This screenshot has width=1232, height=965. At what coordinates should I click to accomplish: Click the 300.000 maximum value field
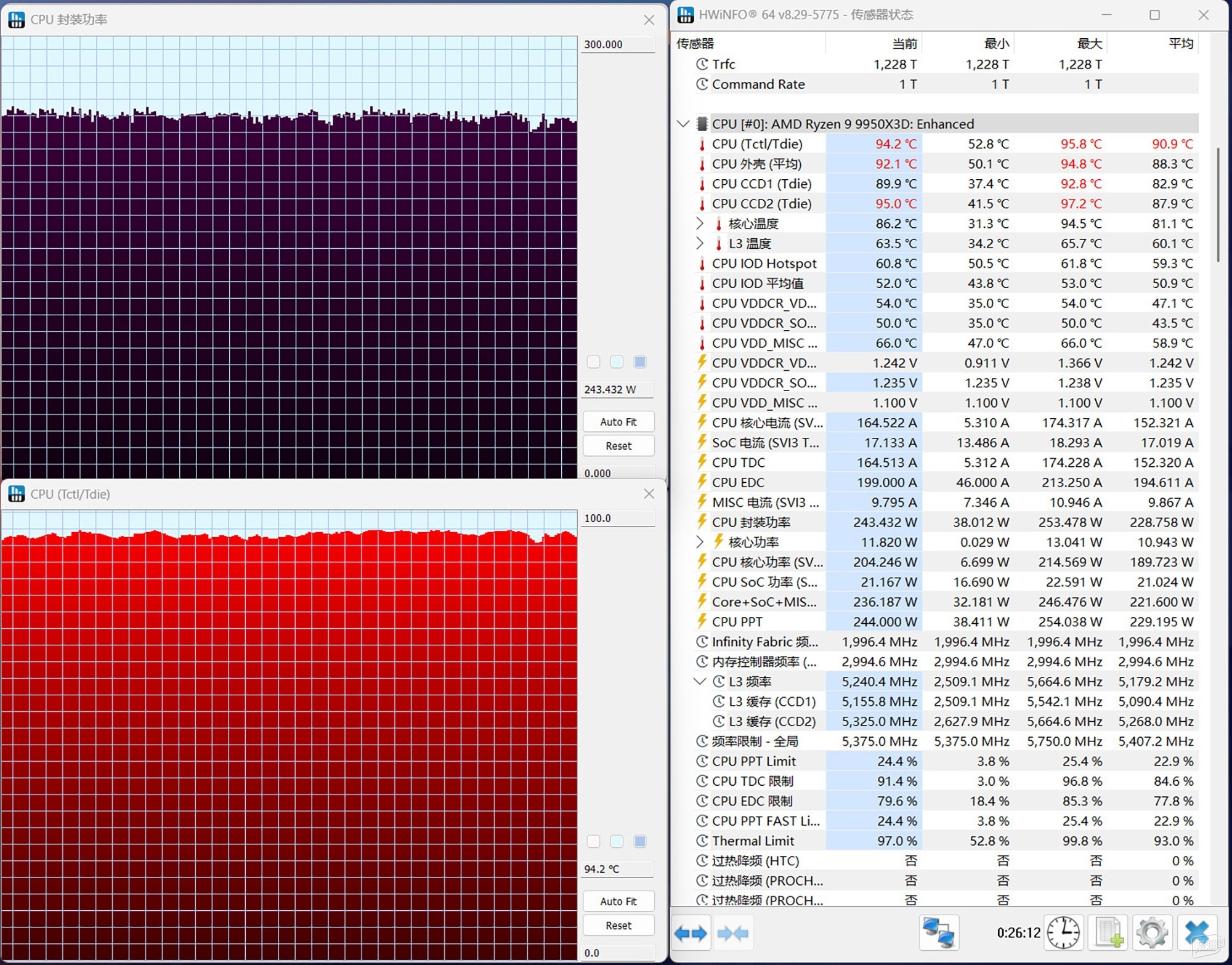click(618, 44)
